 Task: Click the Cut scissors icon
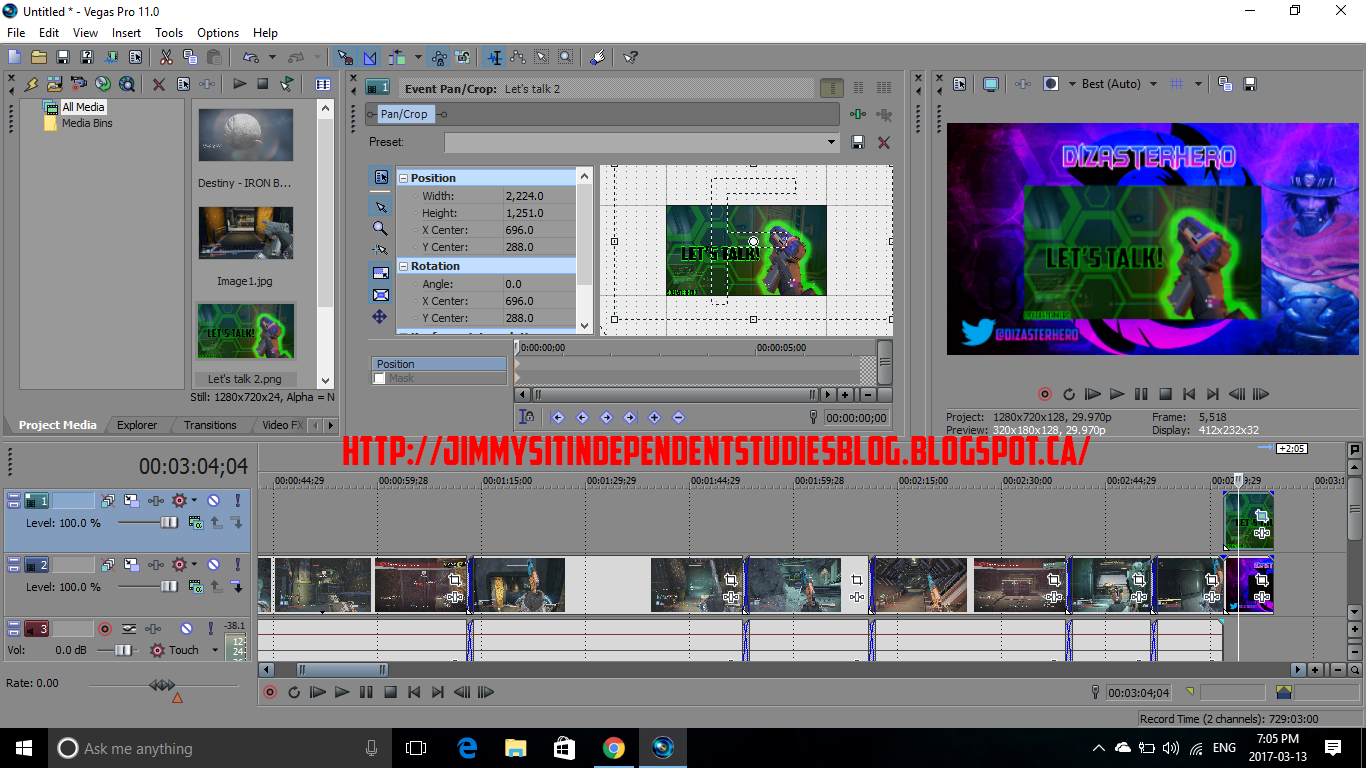[x=166, y=57]
